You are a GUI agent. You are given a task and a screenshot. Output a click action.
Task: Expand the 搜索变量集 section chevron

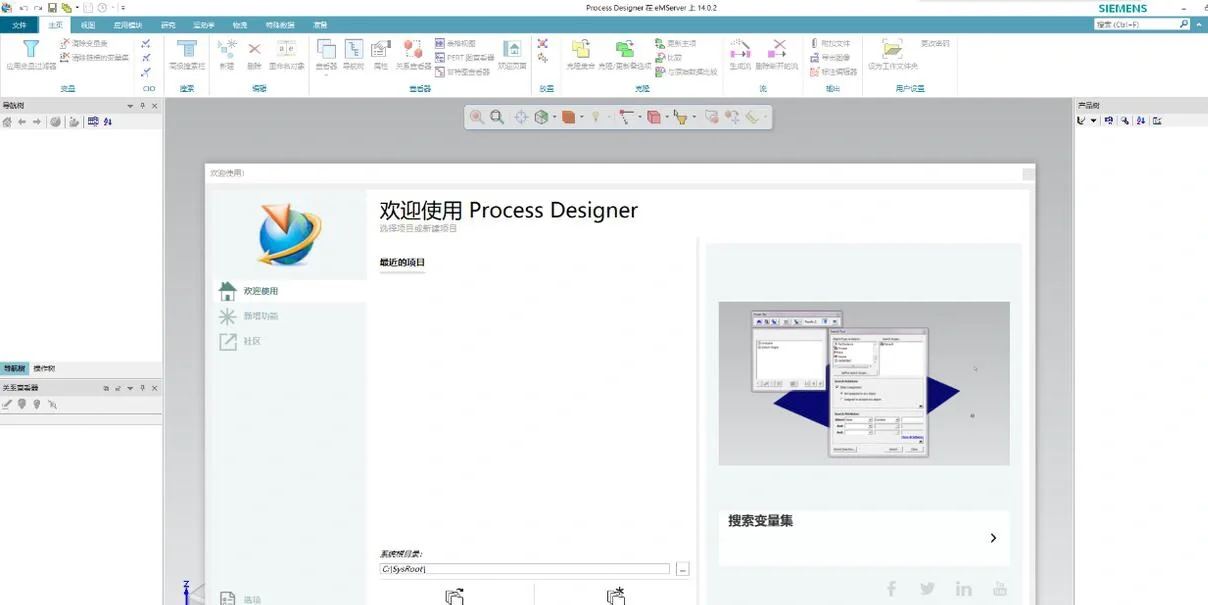[993, 538]
